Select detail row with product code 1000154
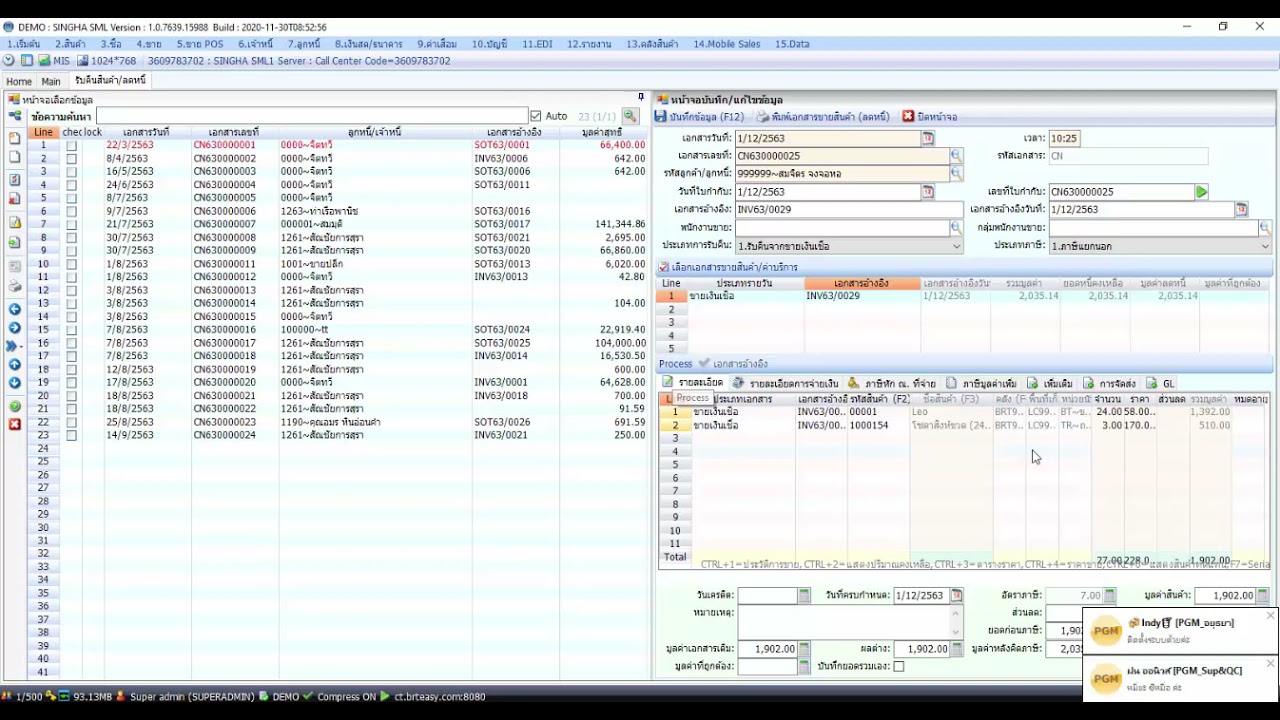The image size is (1280, 720). [x=964, y=425]
